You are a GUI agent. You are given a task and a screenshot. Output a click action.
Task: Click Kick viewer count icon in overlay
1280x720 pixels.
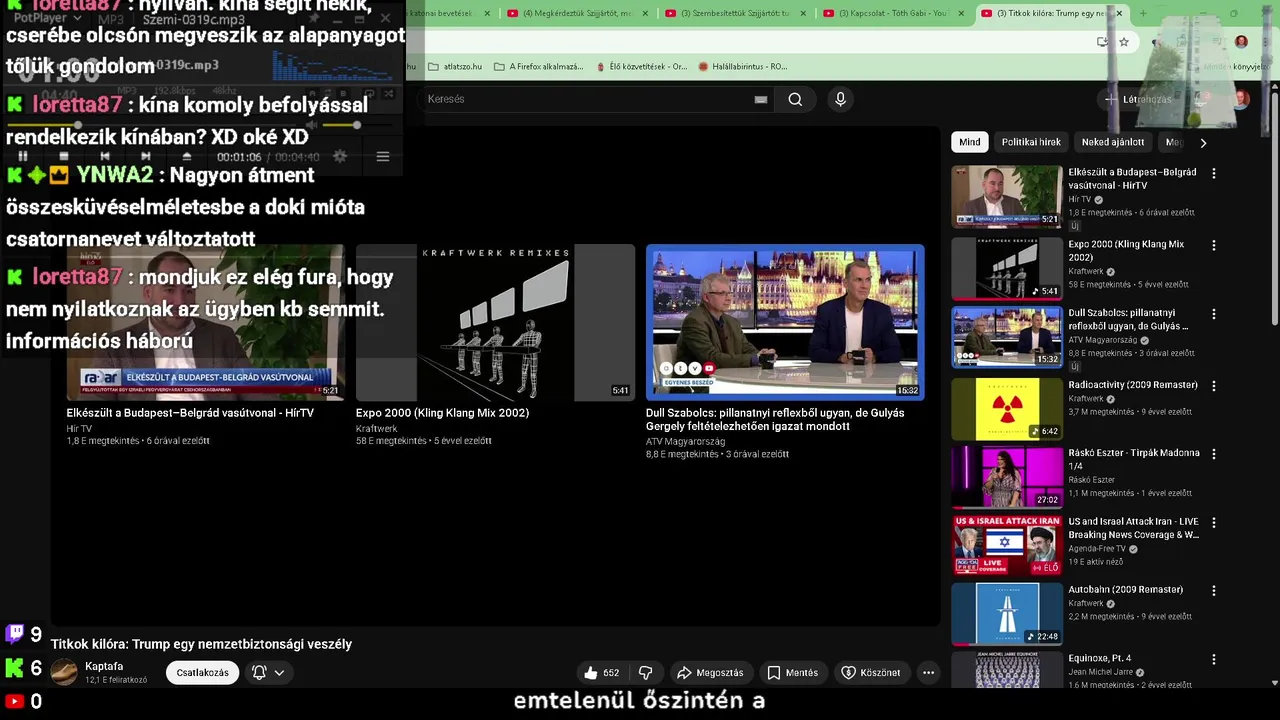[x=14, y=668]
